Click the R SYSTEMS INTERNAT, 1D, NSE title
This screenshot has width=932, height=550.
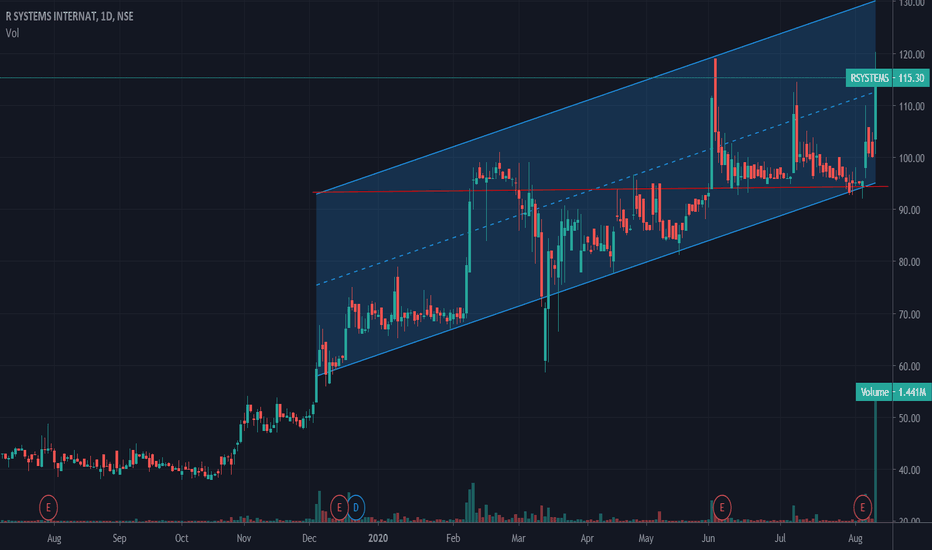70,16
